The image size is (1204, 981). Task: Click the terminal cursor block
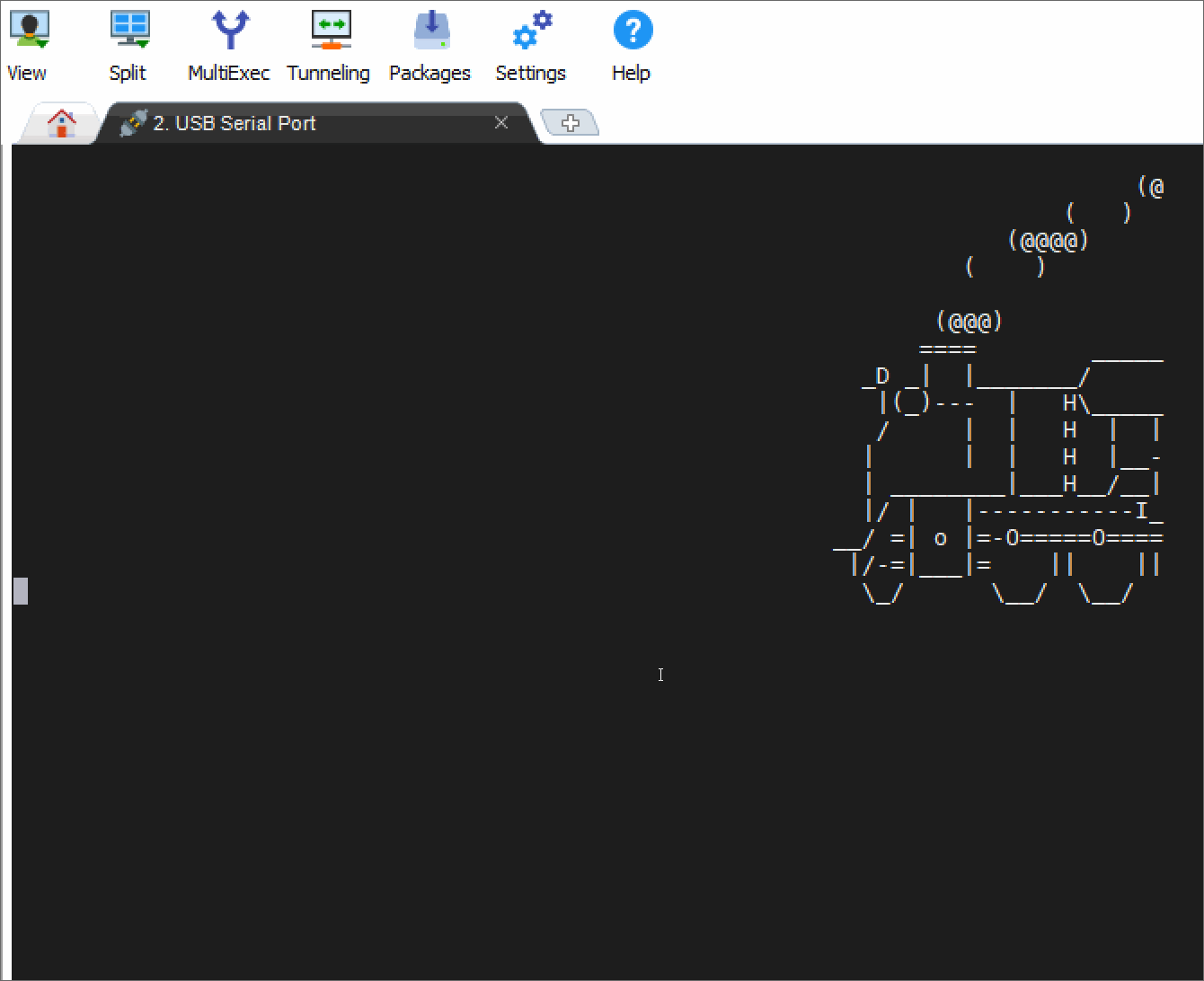(21, 591)
